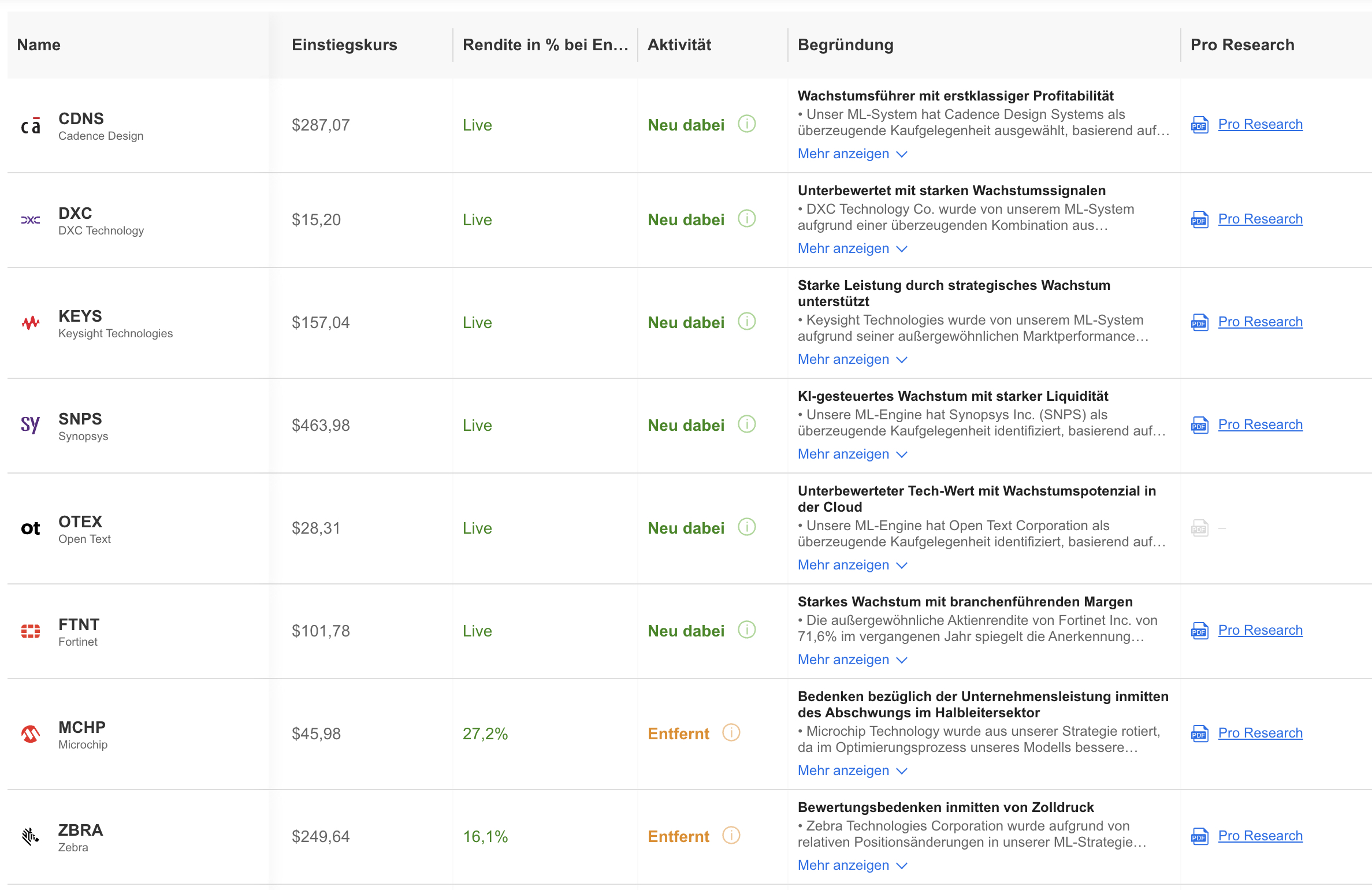Click the PDF icon in the FTNT row

1199,631
